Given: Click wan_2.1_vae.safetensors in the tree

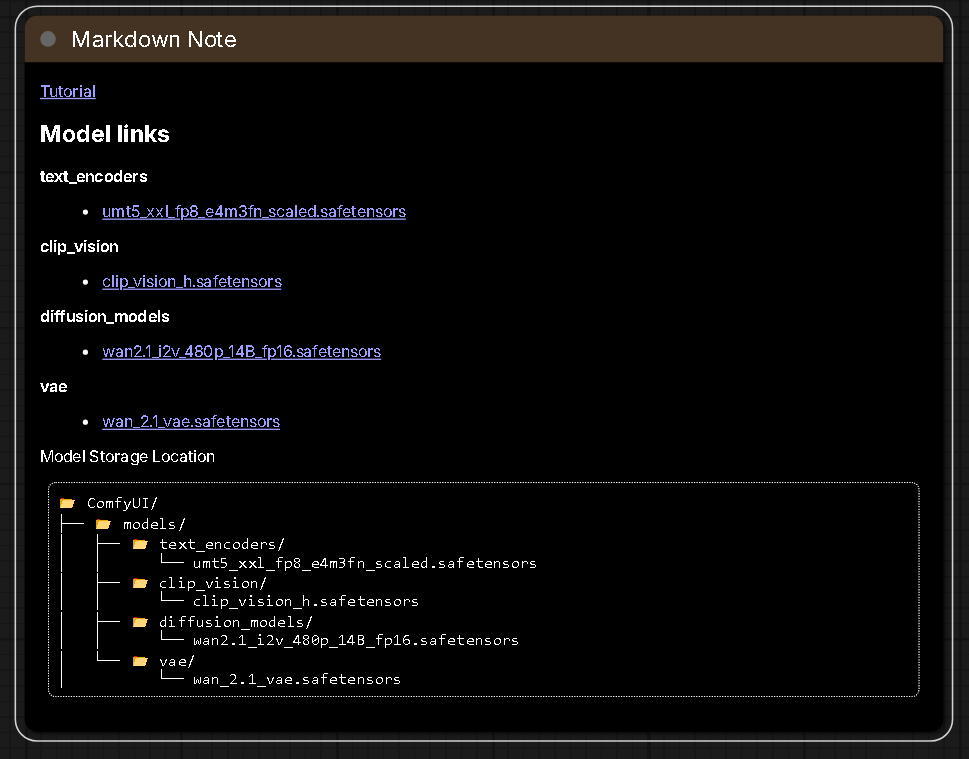Looking at the screenshot, I should 297,679.
